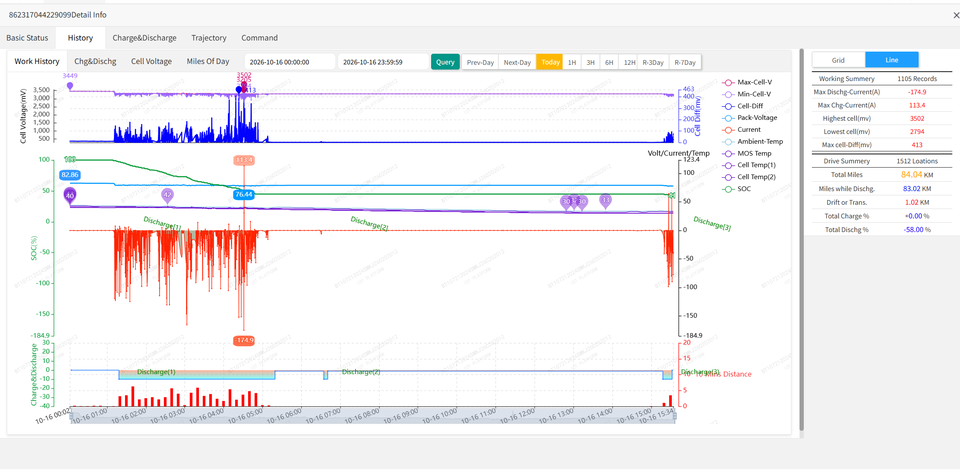
Task: Switch summary view to Line
Action: (891, 60)
